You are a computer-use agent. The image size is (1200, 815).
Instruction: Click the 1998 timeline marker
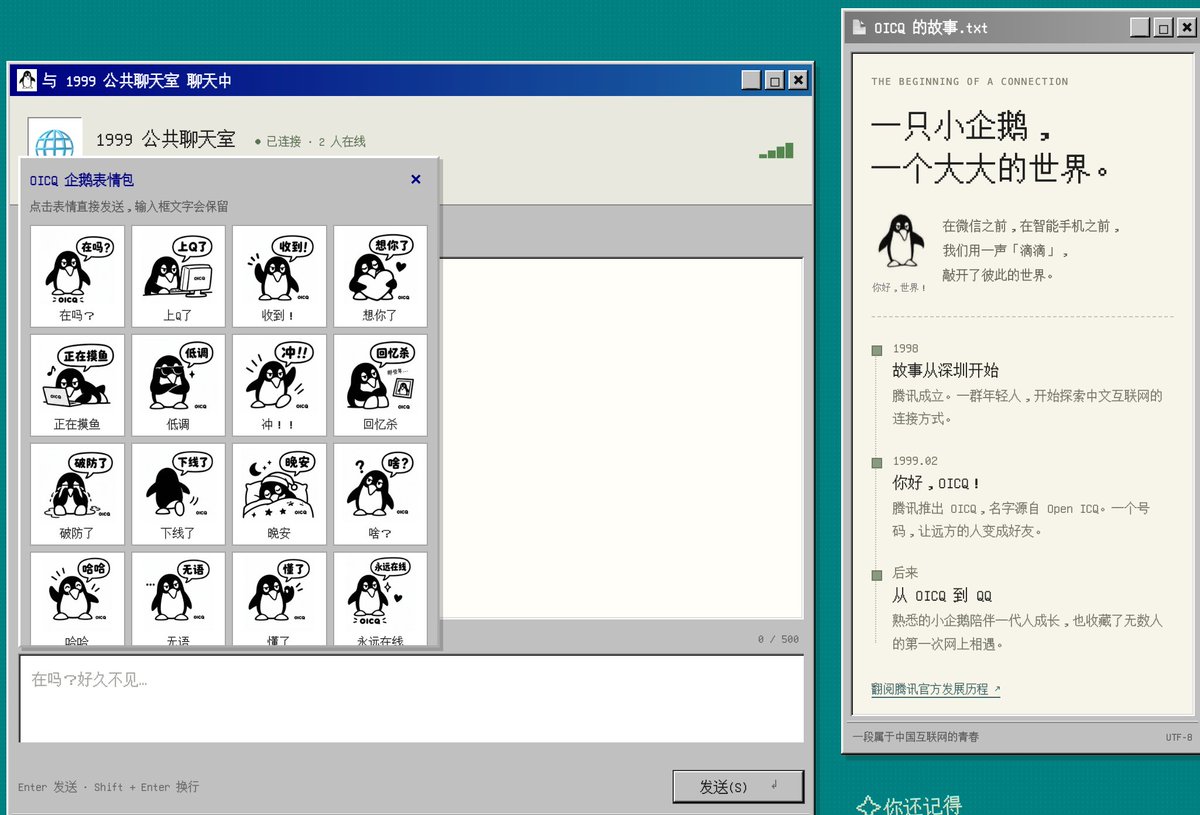[x=877, y=350]
